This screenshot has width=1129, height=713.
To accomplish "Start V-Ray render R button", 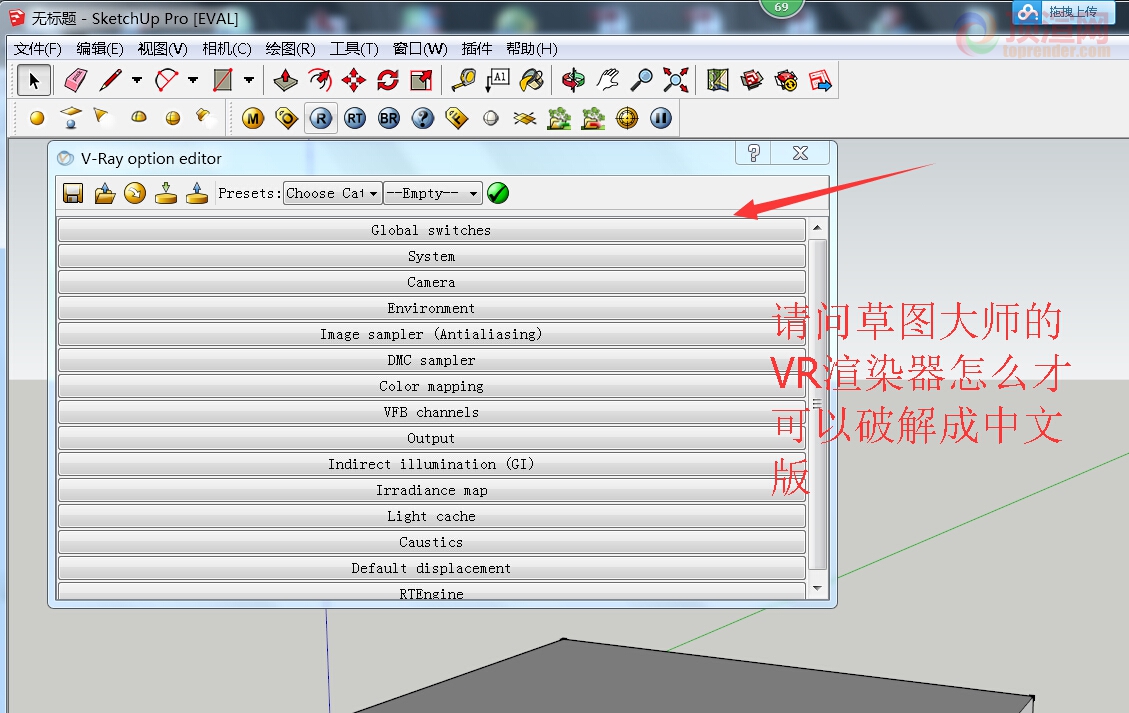I will [320, 118].
